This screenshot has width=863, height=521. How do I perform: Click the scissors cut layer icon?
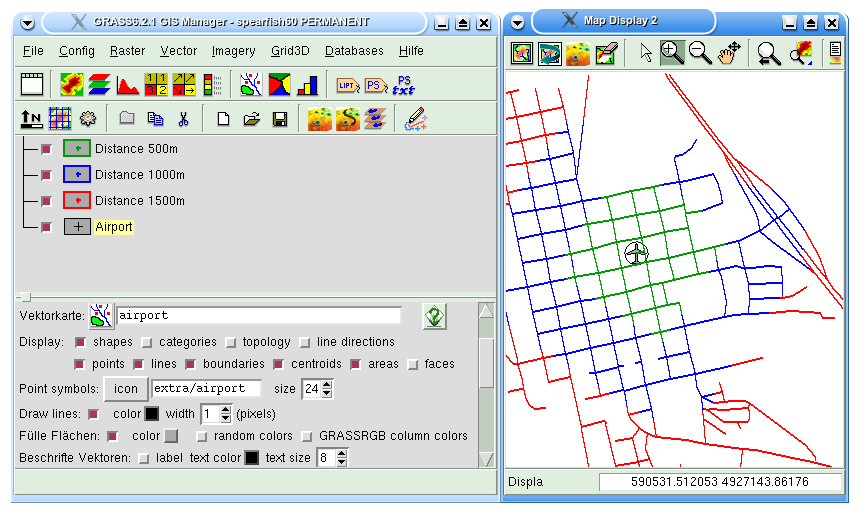[x=183, y=118]
